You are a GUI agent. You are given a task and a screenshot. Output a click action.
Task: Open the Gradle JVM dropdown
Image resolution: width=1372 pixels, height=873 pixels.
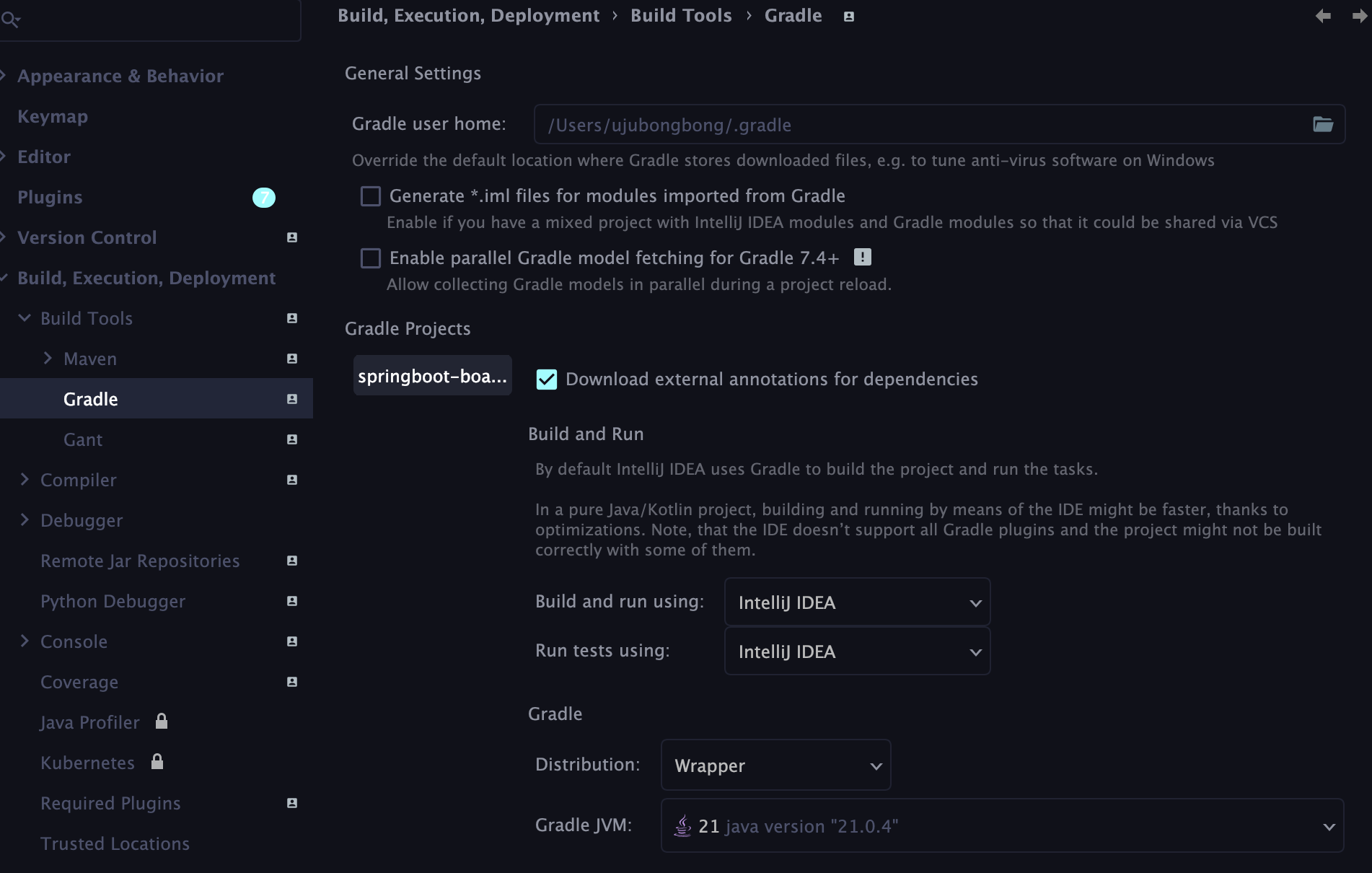[x=1002, y=825]
